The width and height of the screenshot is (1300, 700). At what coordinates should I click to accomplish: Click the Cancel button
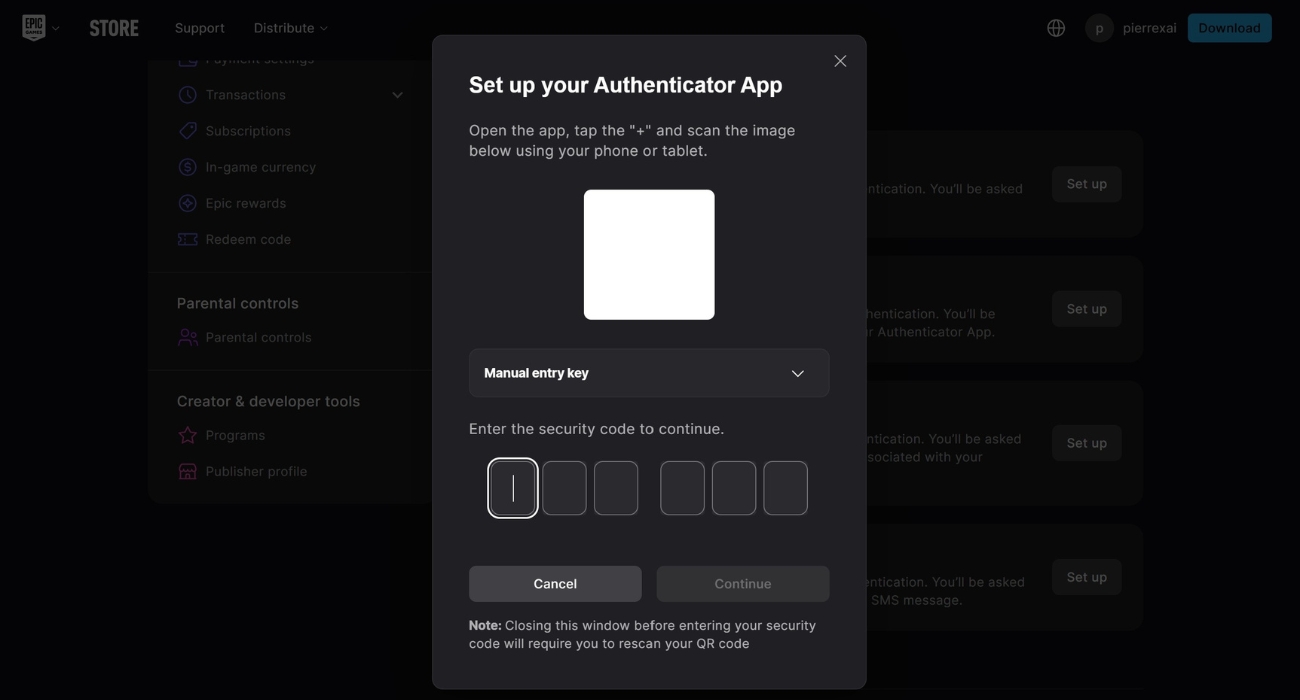[555, 584]
